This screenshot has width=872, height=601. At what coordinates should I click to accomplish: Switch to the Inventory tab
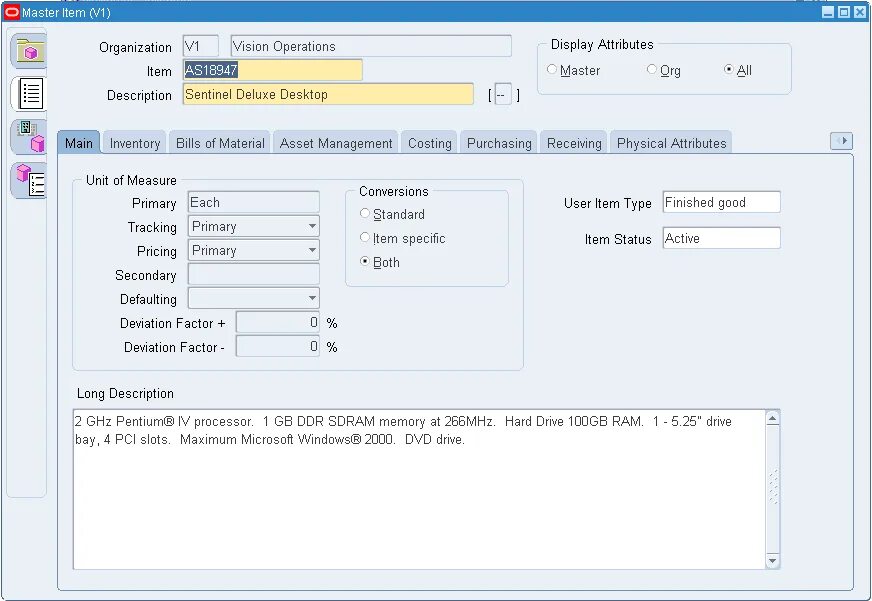coord(135,143)
